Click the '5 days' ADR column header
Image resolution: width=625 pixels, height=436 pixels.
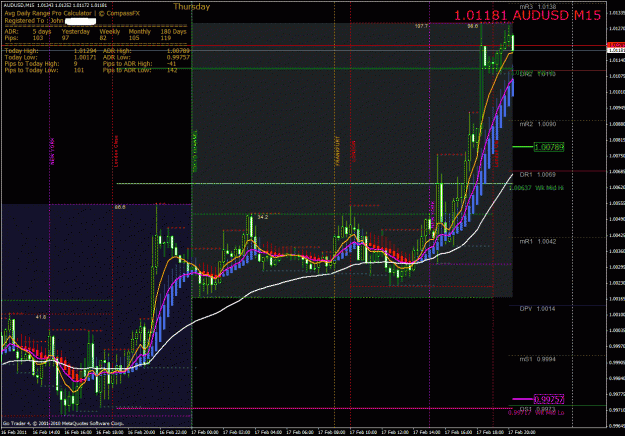[42, 31]
